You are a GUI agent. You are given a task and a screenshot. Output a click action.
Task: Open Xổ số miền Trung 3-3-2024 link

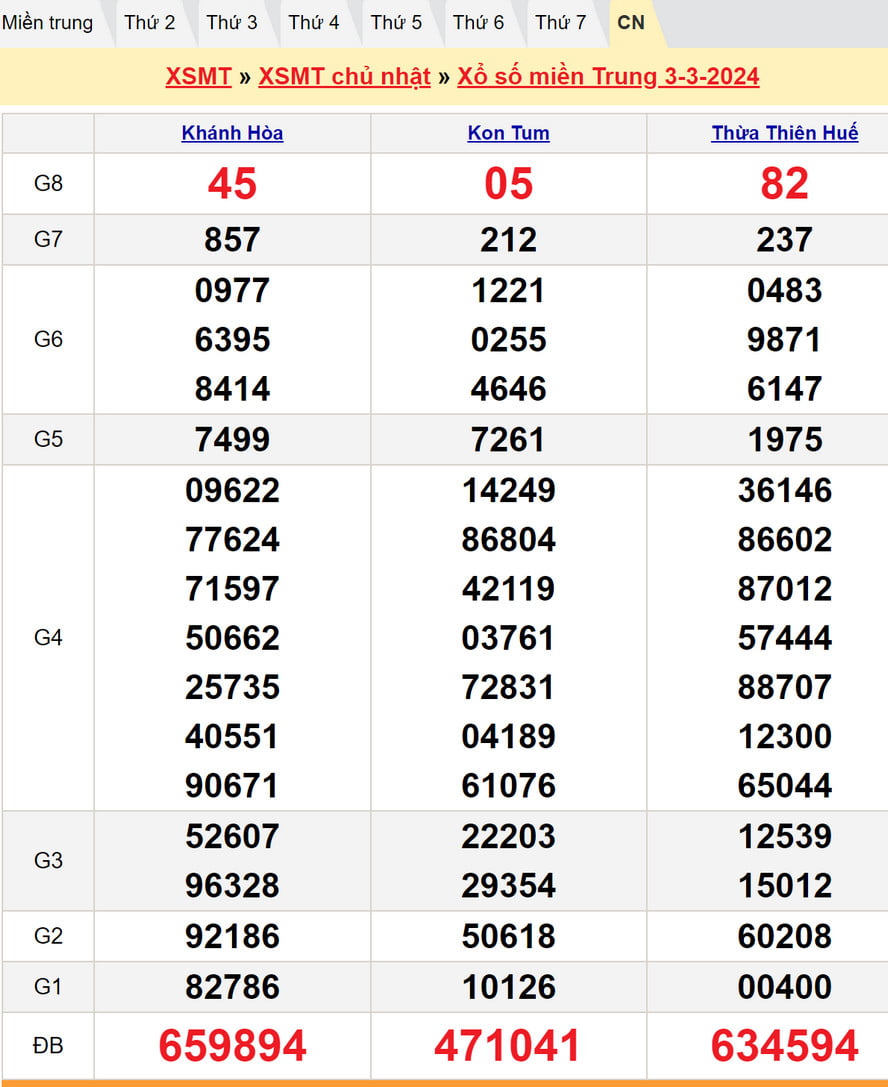pyautogui.click(x=608, y=77)
